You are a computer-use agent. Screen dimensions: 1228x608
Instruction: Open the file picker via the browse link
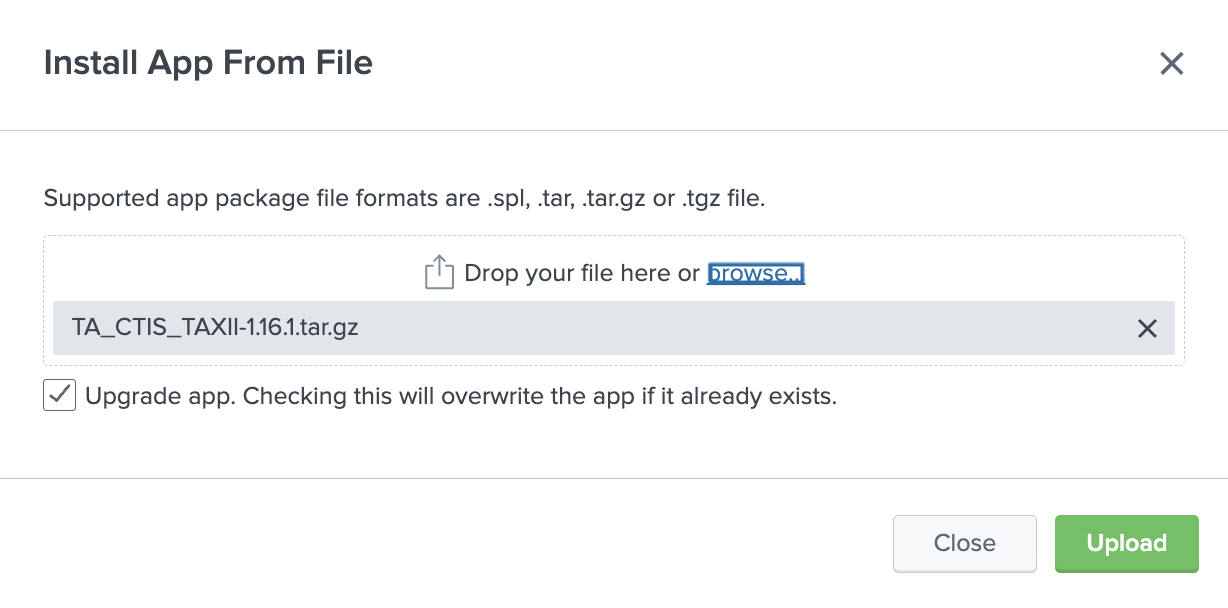tap(755, 273)
